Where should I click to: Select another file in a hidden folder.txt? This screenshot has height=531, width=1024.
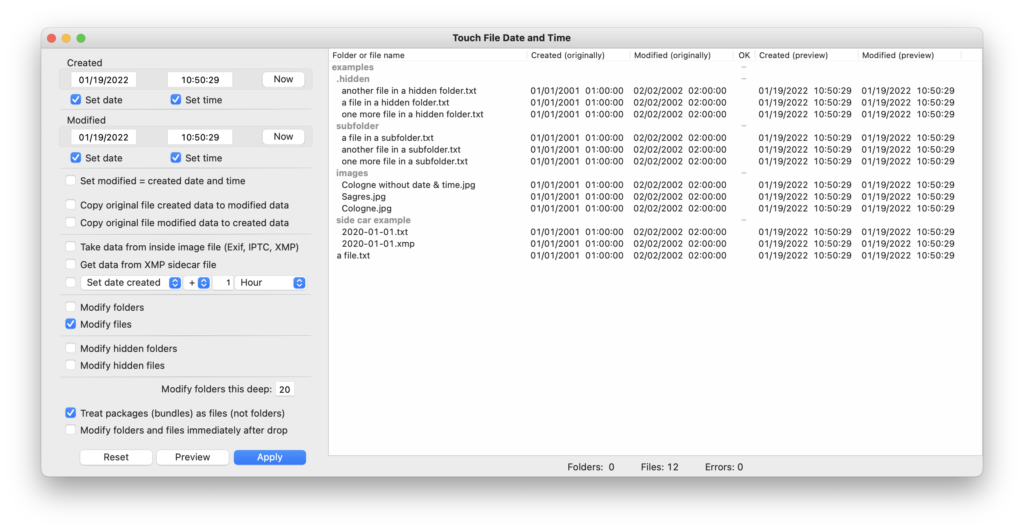tap(655, 91)
